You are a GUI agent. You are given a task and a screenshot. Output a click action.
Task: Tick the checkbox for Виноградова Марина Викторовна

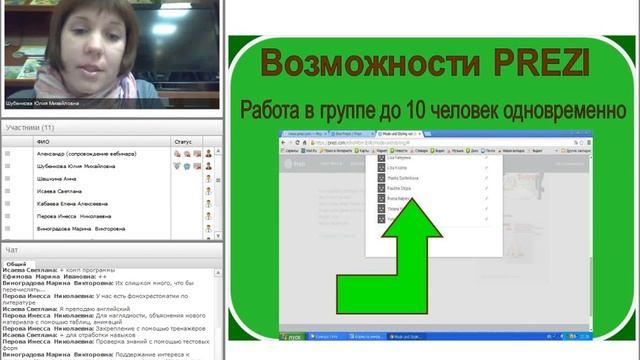(7, 229)
